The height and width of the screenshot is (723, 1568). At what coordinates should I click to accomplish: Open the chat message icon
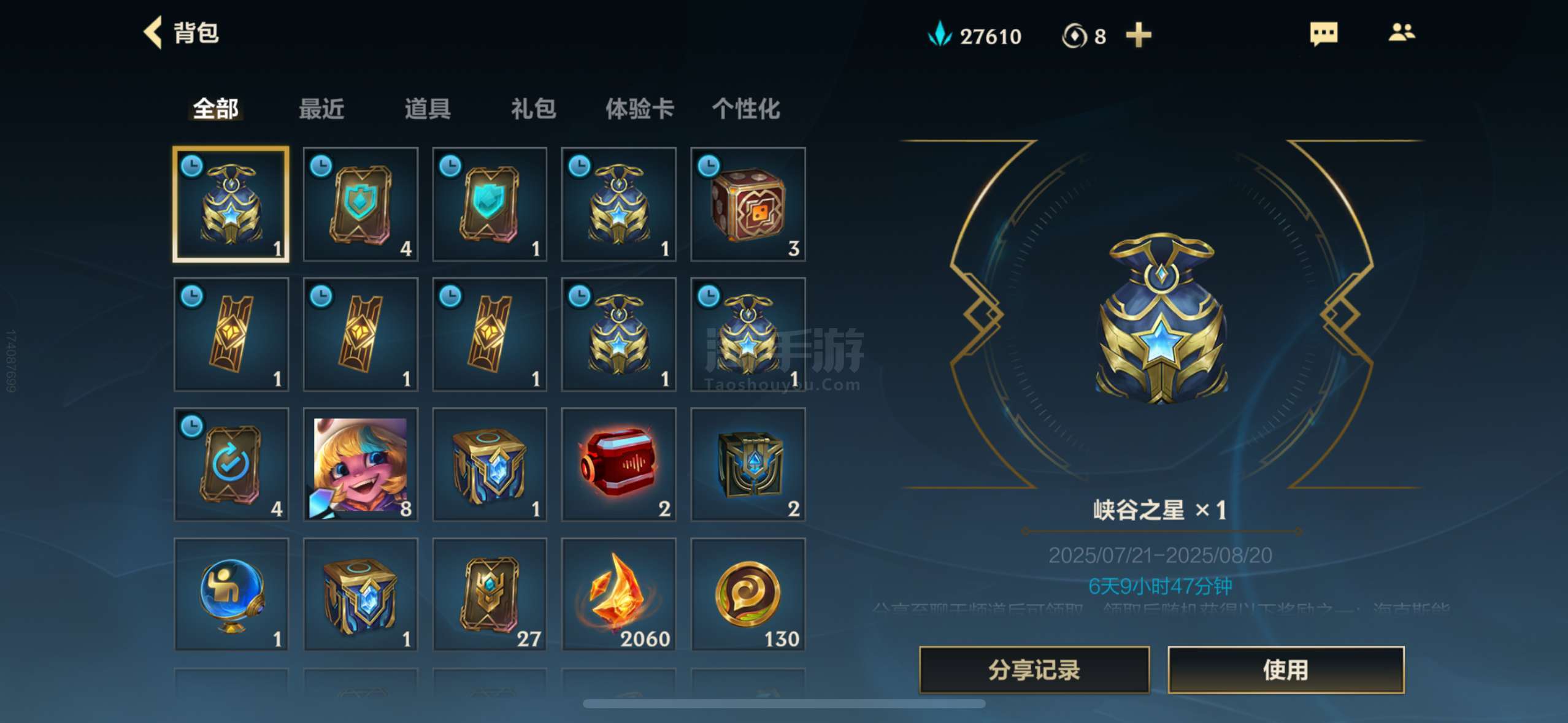point(1323,34)
